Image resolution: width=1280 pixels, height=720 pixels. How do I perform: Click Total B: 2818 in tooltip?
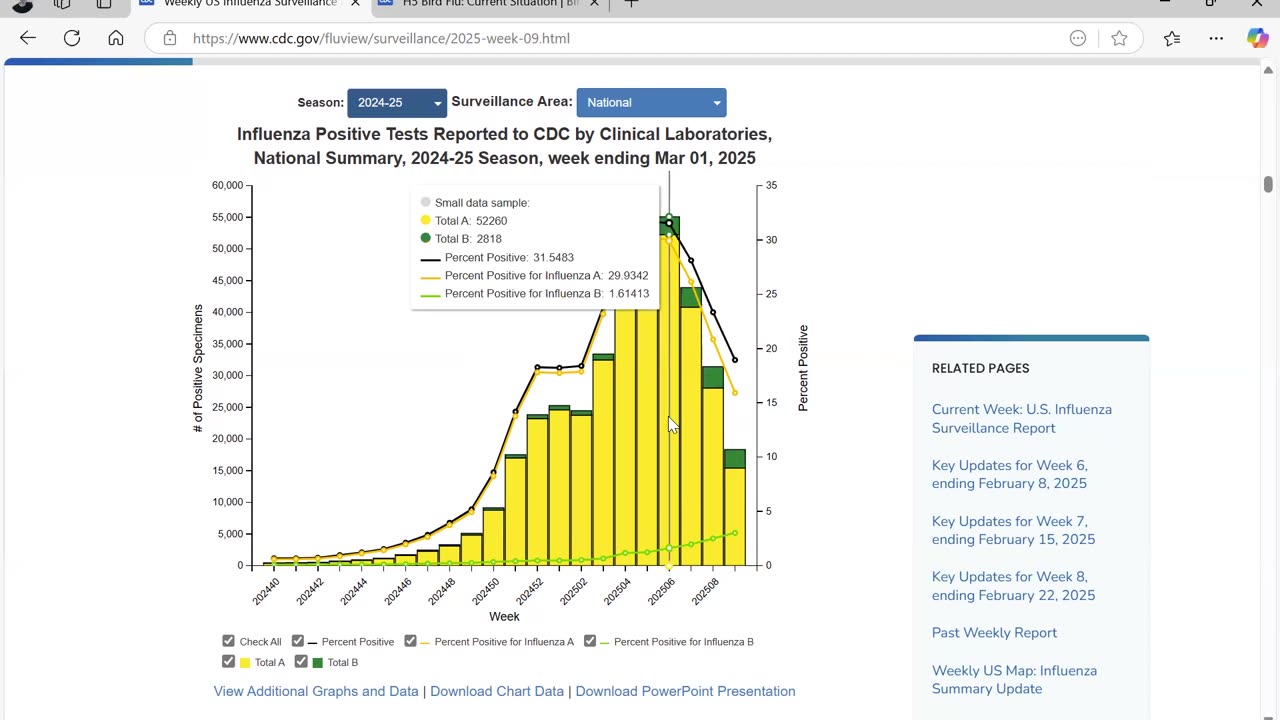coord(468,239)
